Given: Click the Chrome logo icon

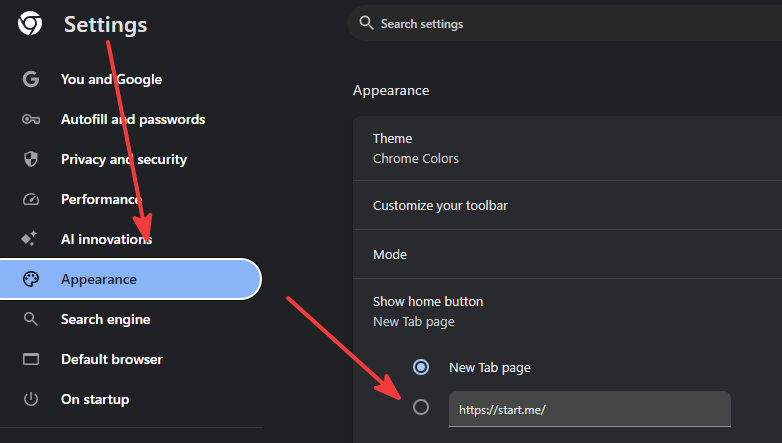Looking at the screenshot, I should [x=30, y=23].
